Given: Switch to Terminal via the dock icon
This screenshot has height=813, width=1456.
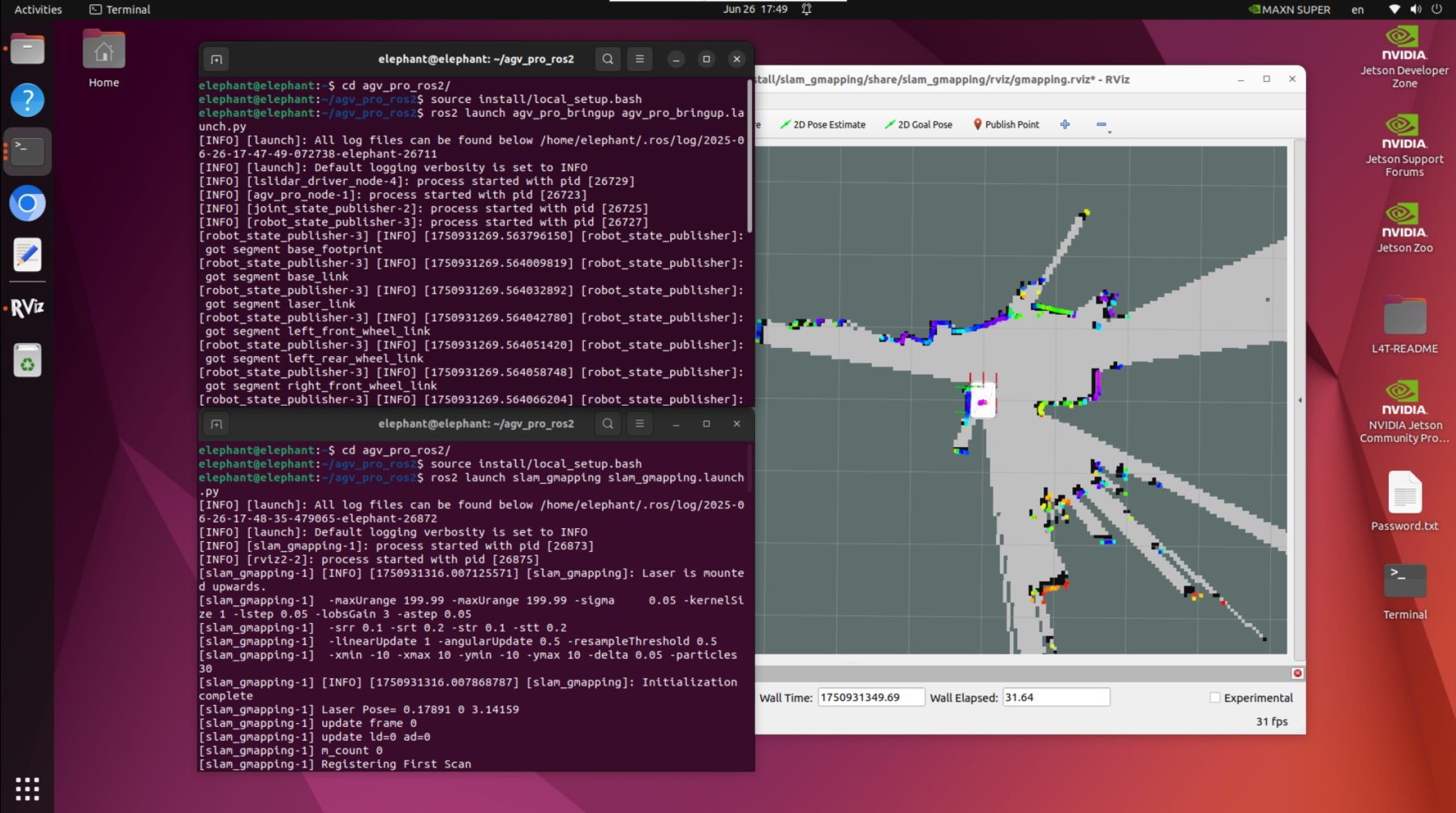Looking at the screenshot, I should 28,152.
